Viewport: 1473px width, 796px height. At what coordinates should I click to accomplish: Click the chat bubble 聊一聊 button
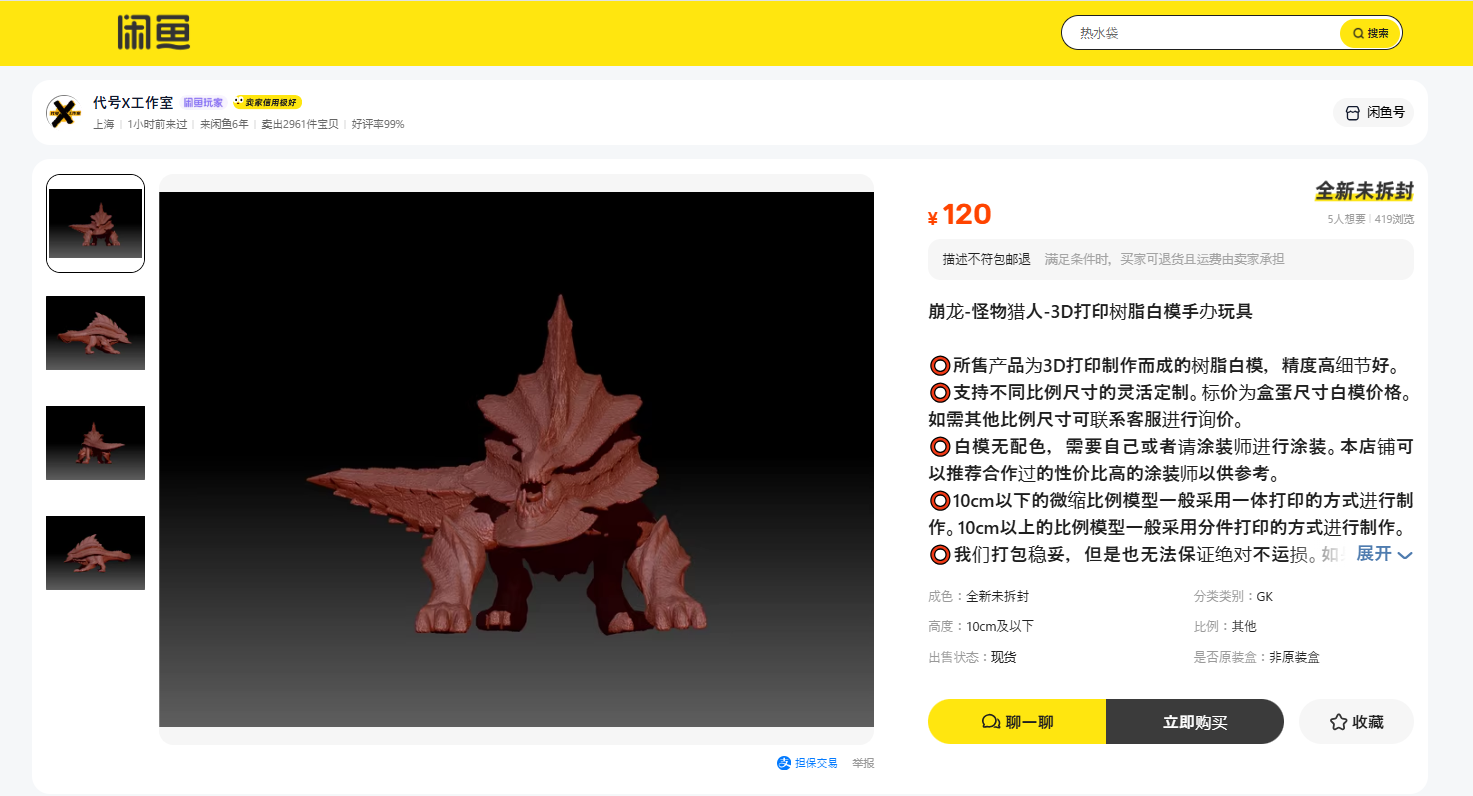click(1016, 722)
